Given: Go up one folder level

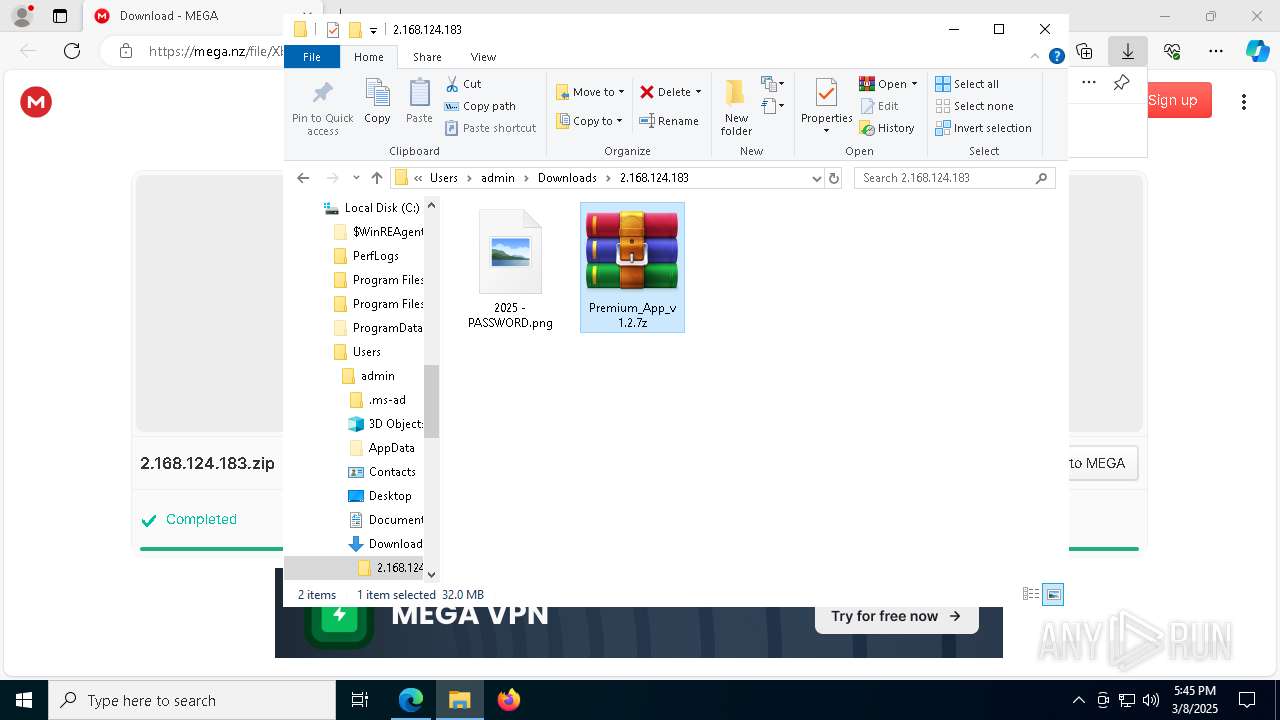Looking at the screenshot, I should click(376, 178).
